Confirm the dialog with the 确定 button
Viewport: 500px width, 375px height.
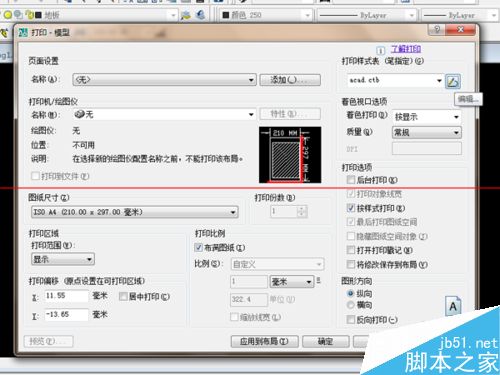[x=326, y=341]
